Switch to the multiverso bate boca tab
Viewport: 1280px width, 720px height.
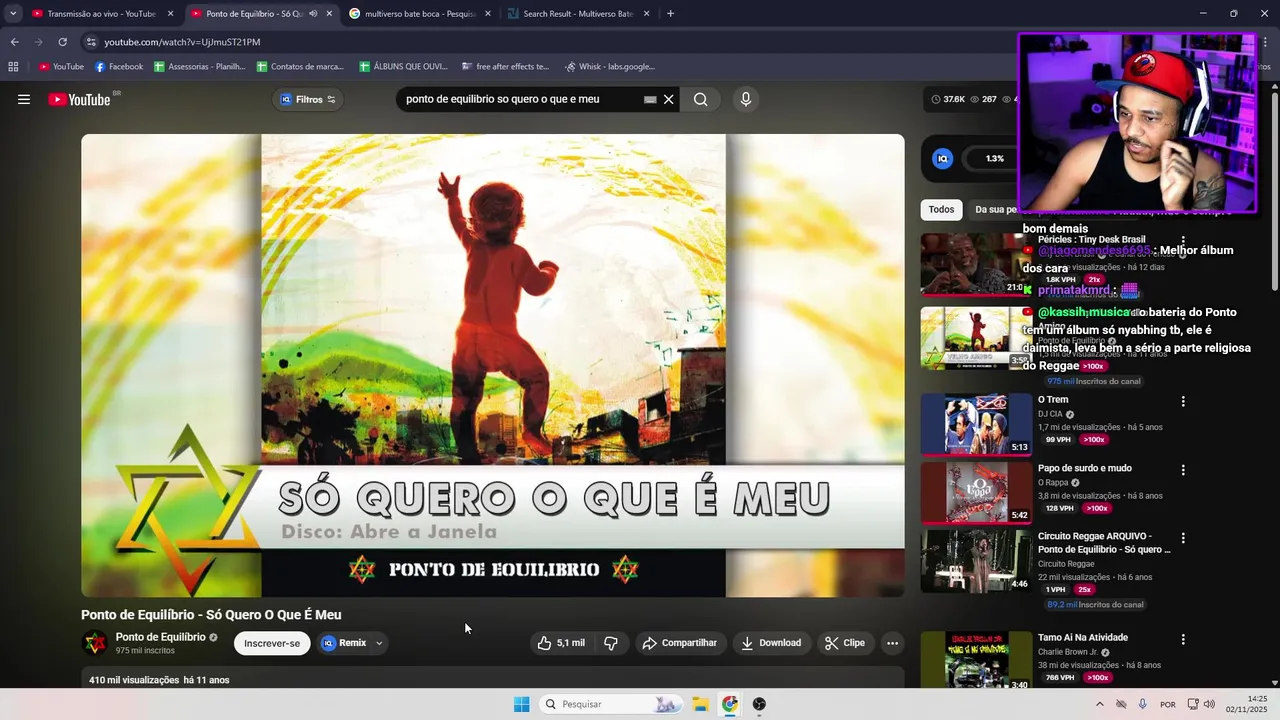pos(419,14)
